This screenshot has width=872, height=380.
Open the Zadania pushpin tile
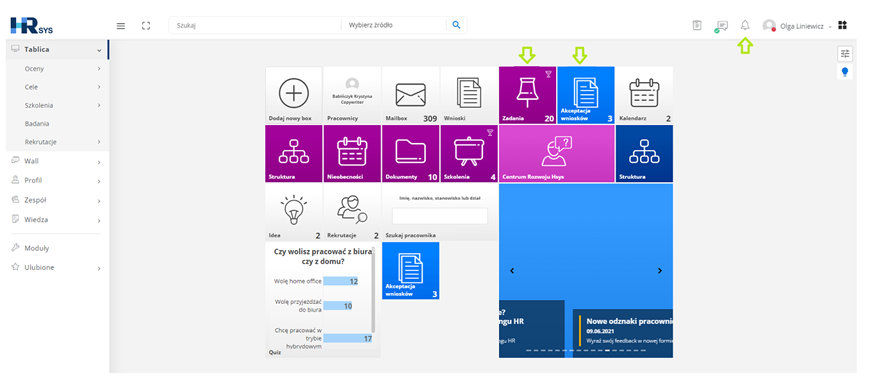tap(527, 95)
